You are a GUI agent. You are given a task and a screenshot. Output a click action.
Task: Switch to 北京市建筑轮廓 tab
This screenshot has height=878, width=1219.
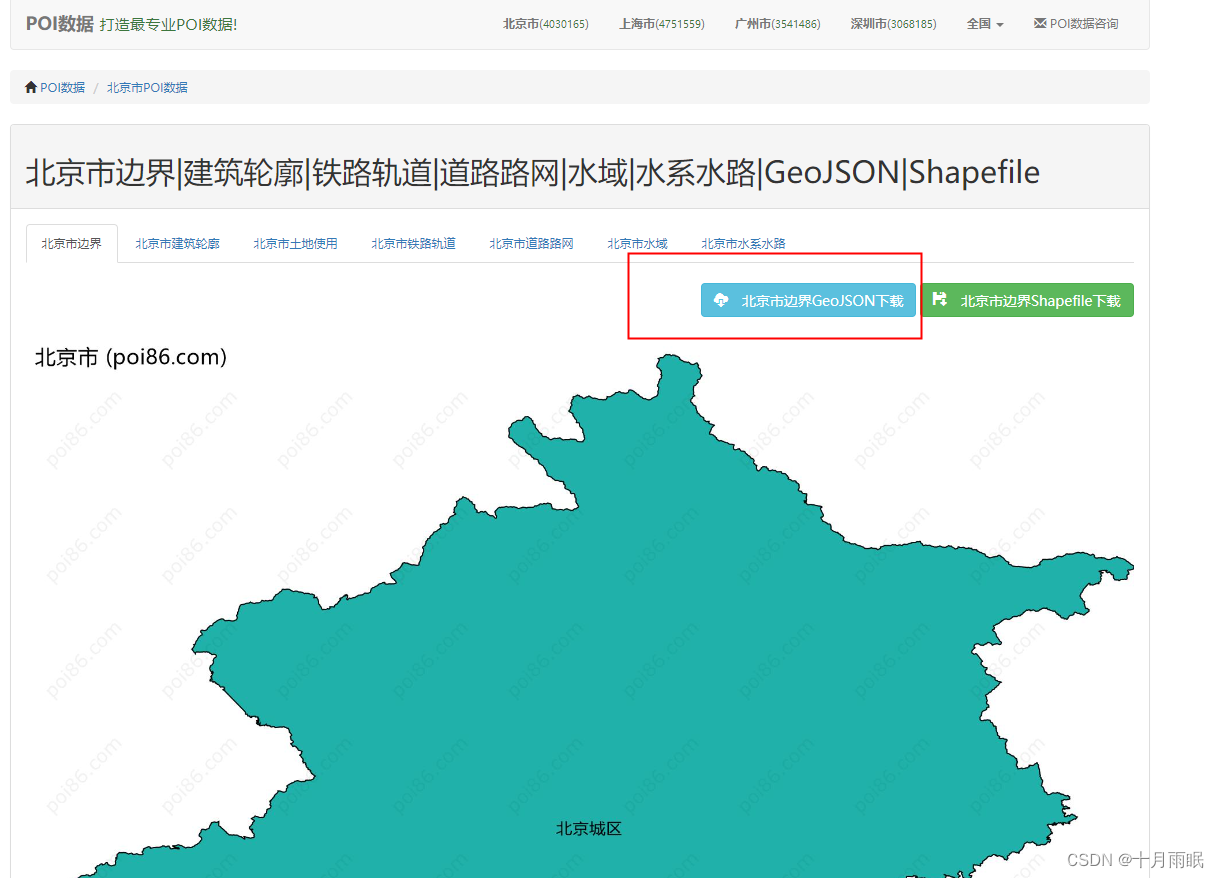tap(178, 243)
